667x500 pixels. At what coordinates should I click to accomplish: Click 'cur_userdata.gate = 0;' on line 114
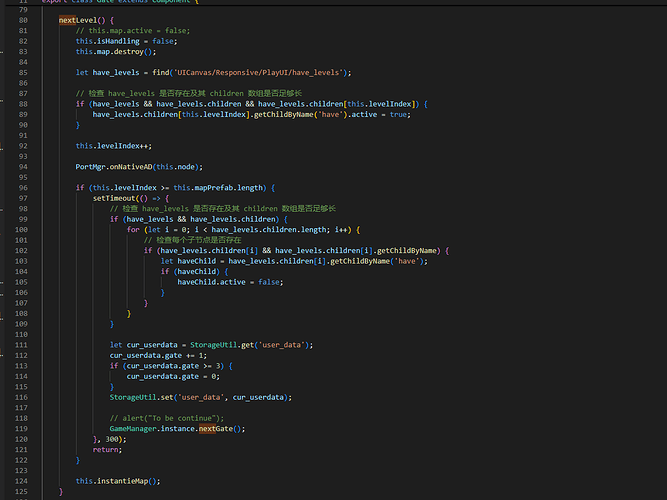click(173, 377)
